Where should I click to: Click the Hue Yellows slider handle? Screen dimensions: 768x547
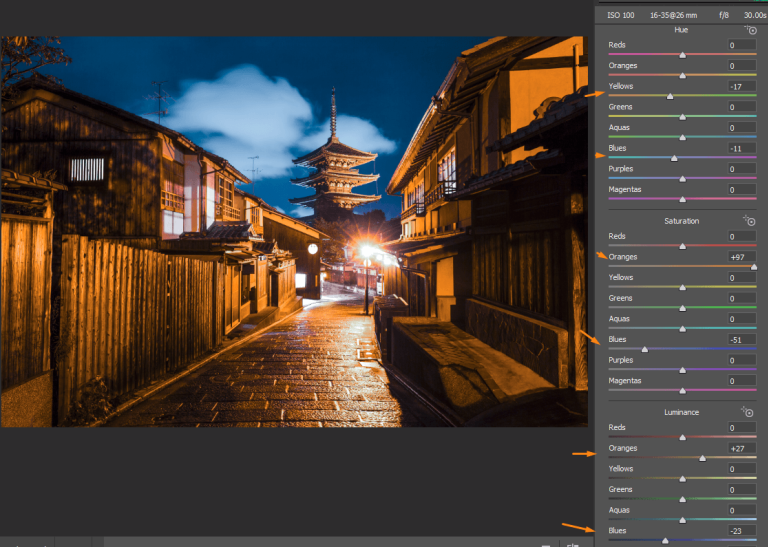coord(670,96)
